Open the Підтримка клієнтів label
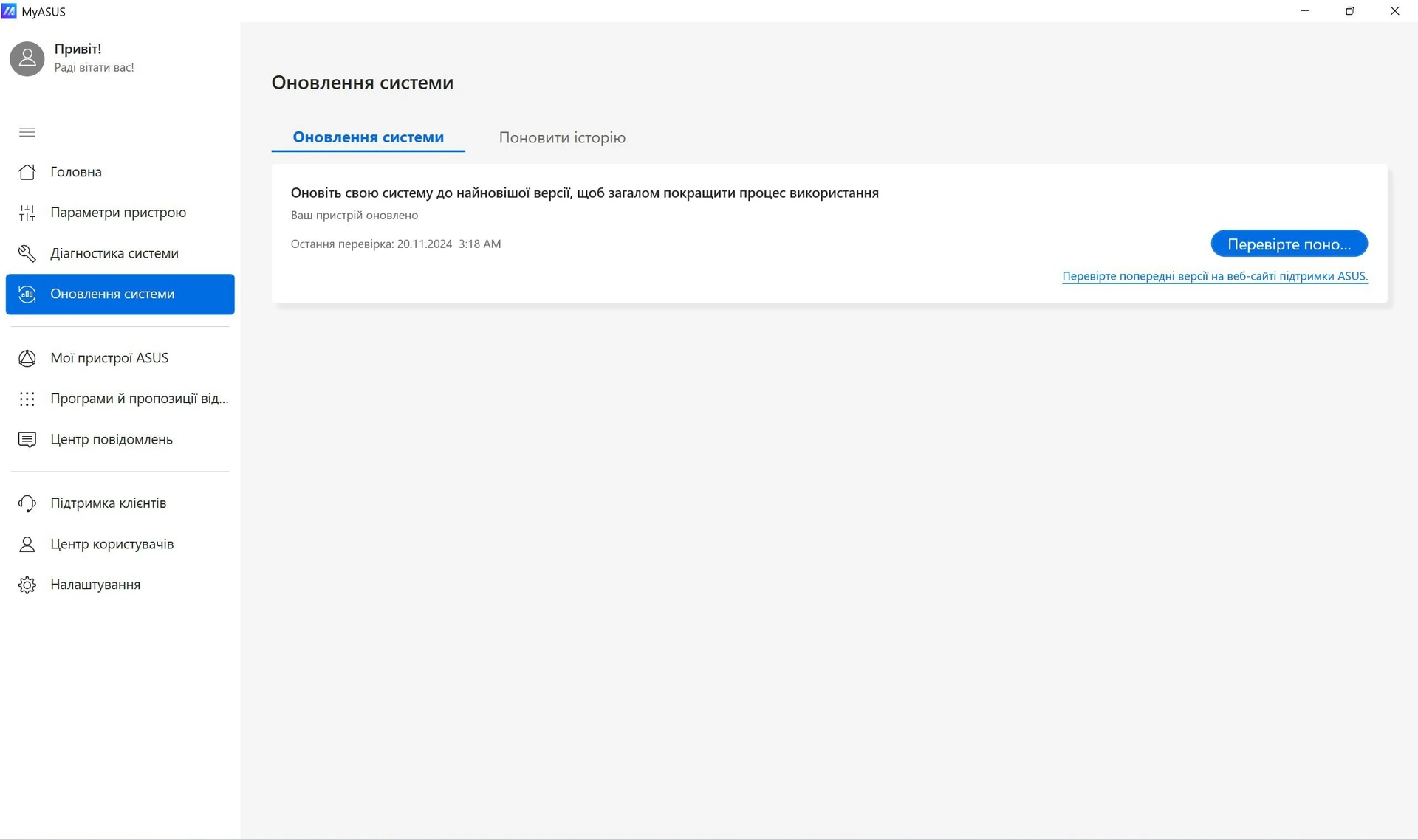Screen dimensions: 1418x840 (x=109, y=503)
